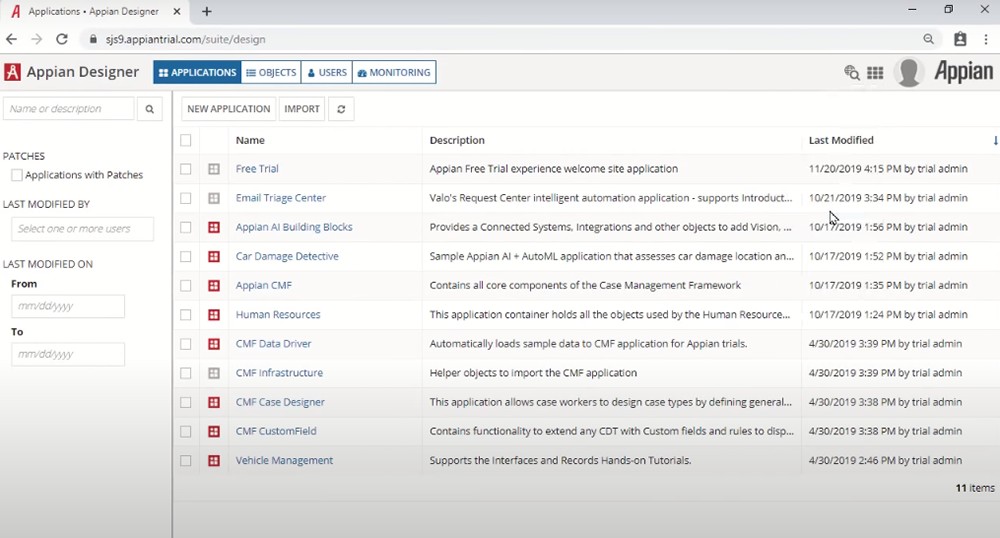Check the CMF Data Driver checkbox

[186, 344]
